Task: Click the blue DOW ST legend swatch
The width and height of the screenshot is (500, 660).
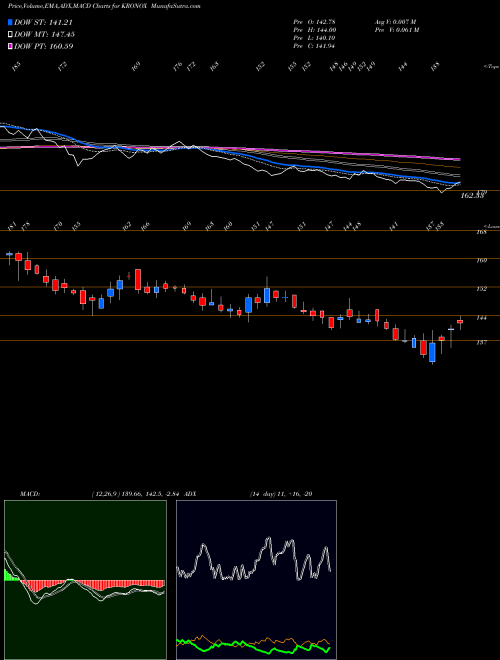Action: coord(10,23)
